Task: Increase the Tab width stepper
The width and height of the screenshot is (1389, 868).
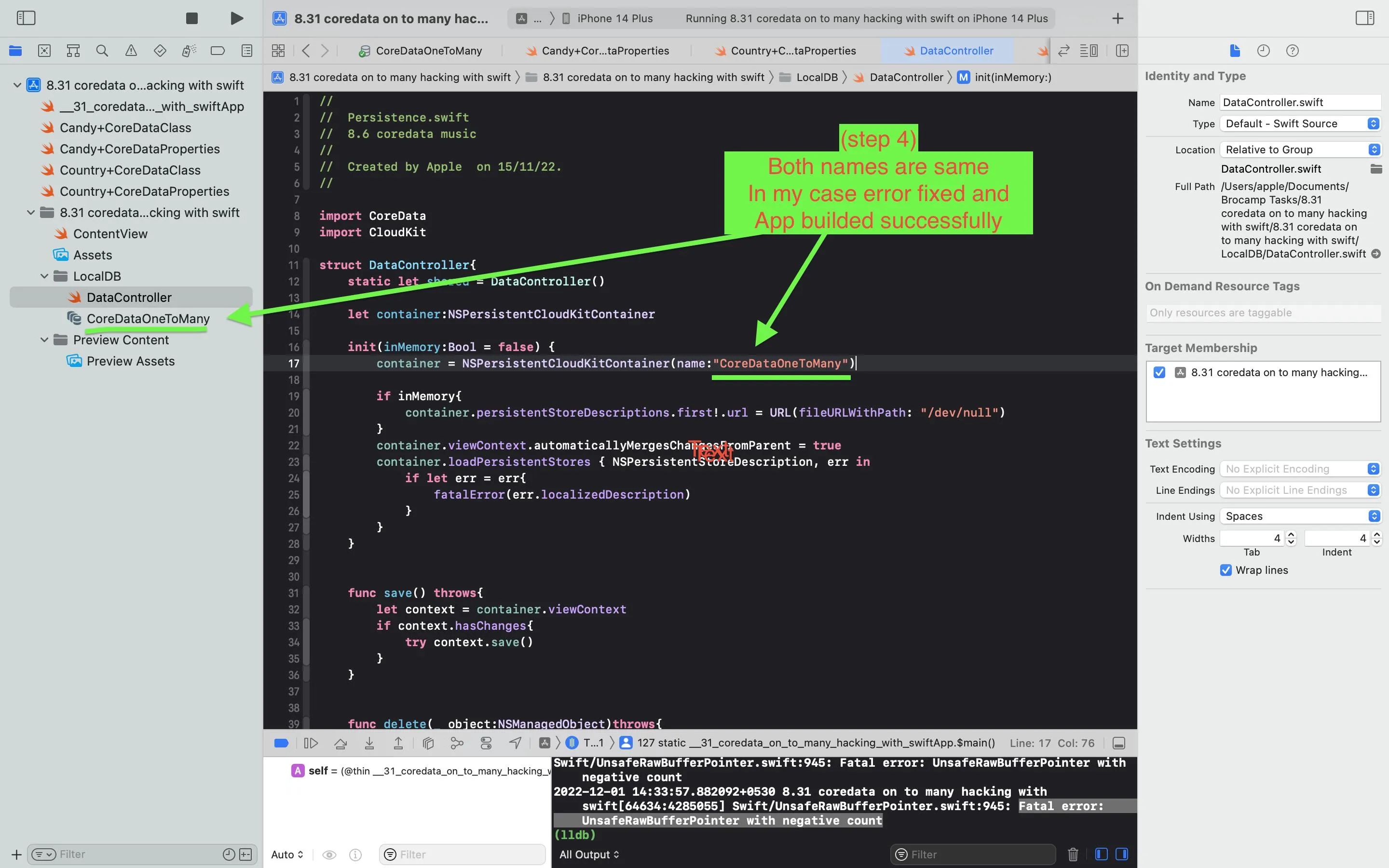Action: [1291, 534]
